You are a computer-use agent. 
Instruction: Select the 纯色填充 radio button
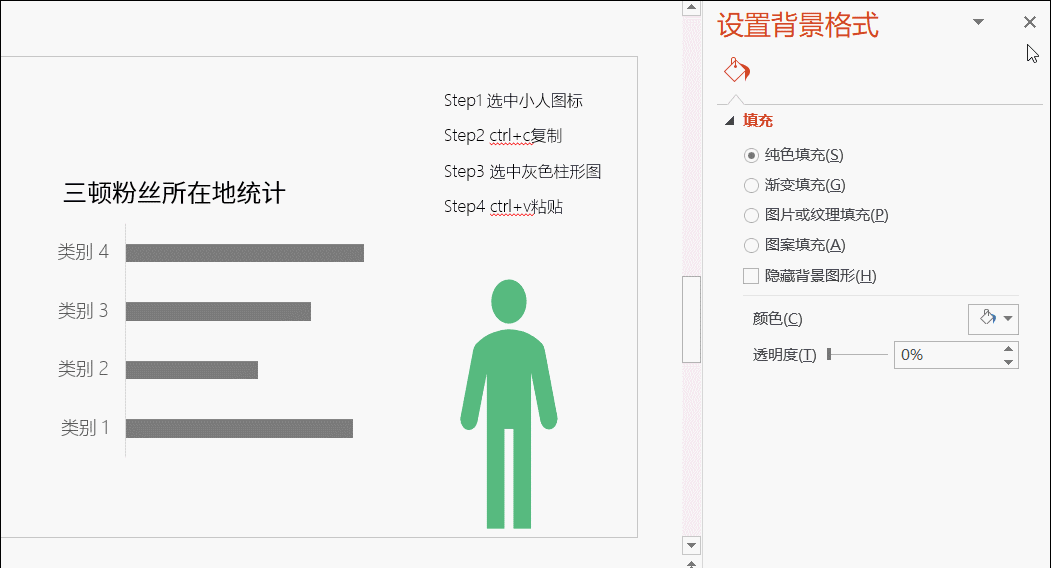(752, 155)
